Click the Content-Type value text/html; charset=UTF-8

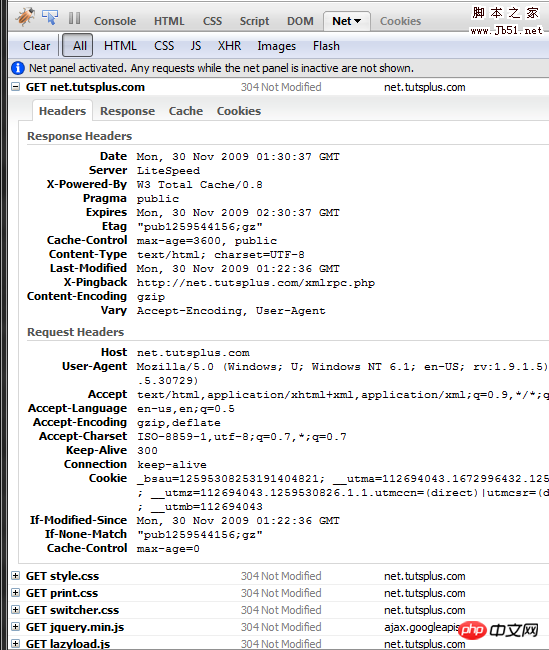pos(221,255)
